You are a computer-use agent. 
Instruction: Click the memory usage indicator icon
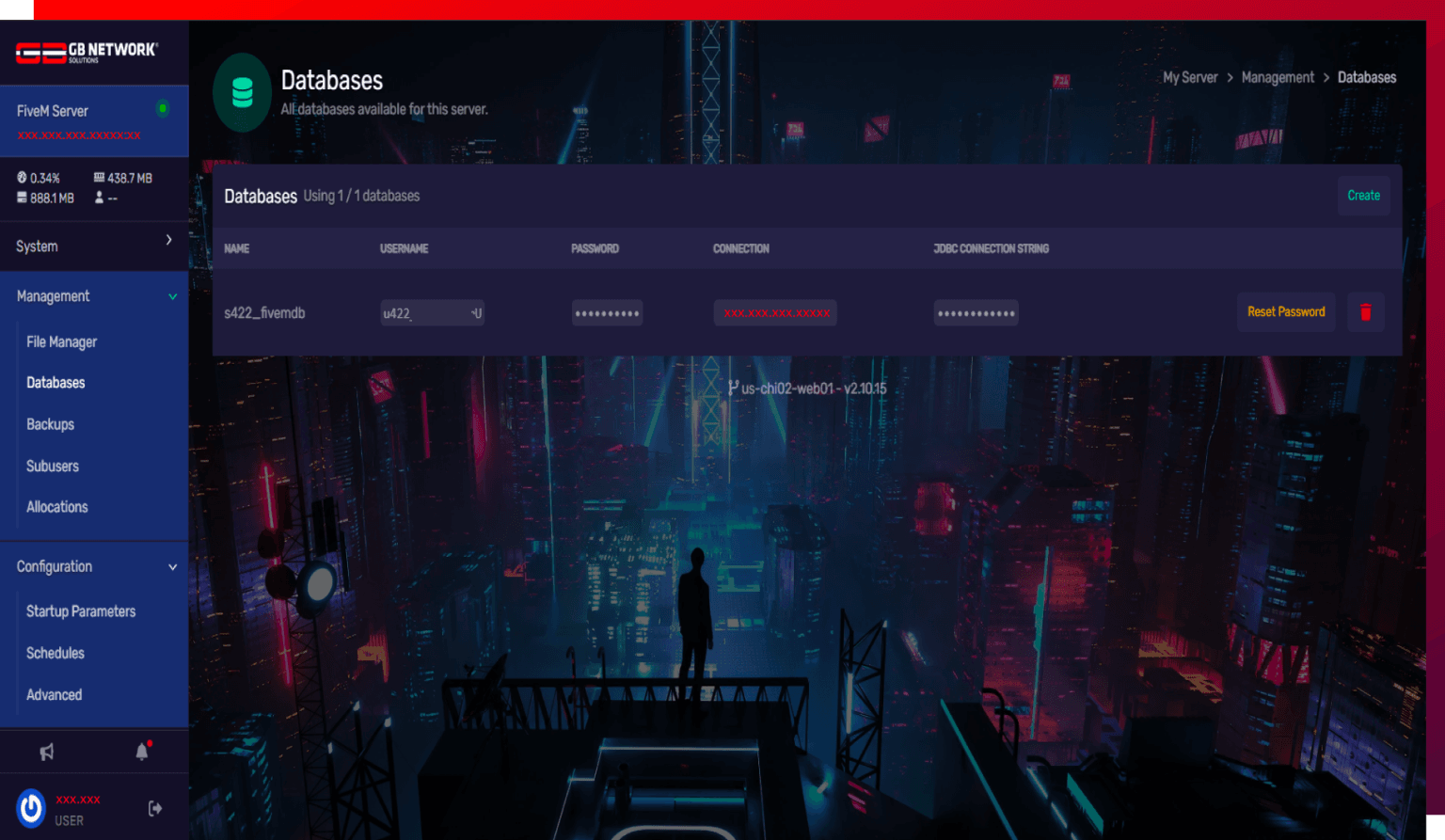click(98, 177)
